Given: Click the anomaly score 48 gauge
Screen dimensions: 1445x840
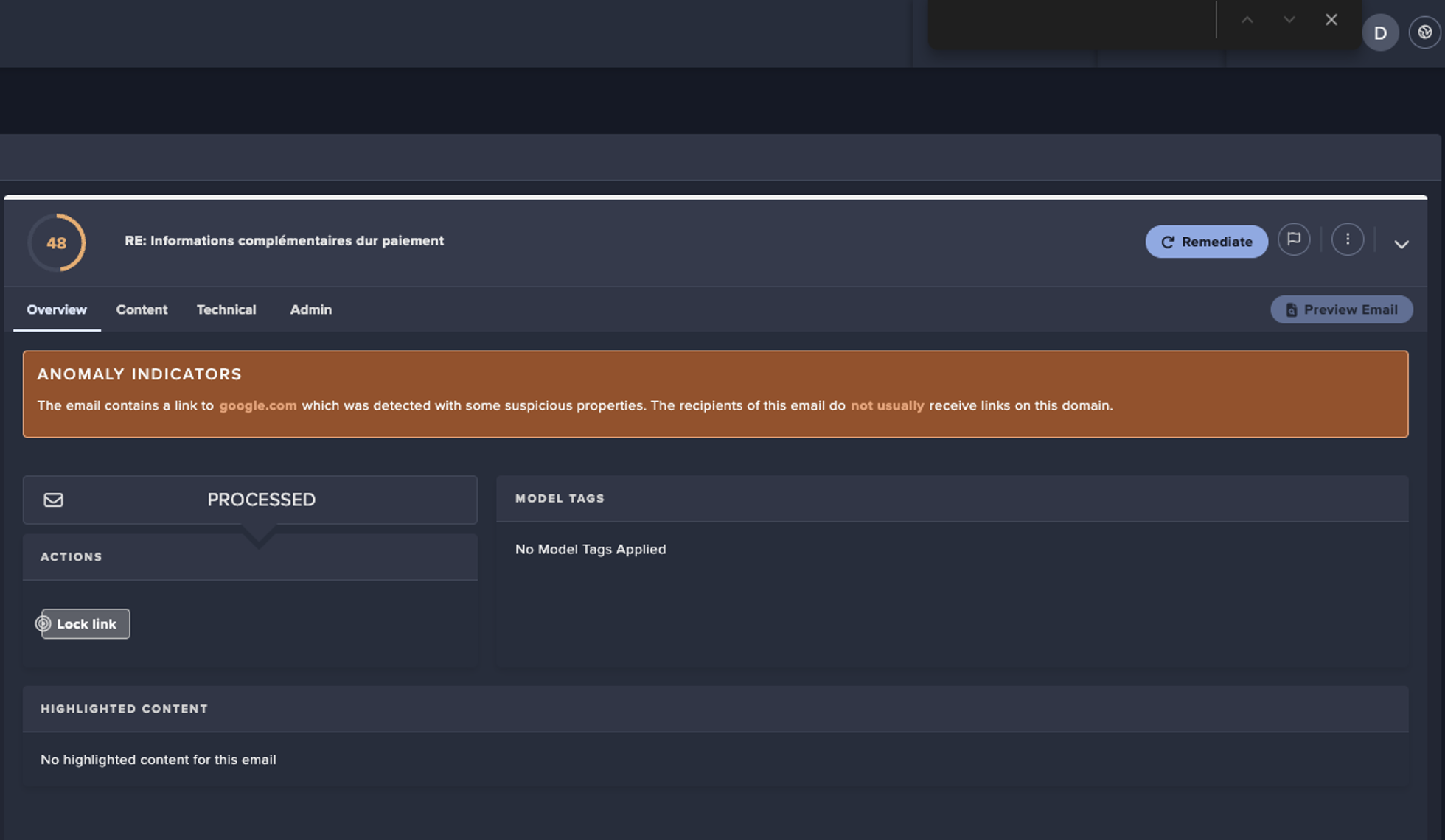Looking at the screenshot, I should coord(57,242).
